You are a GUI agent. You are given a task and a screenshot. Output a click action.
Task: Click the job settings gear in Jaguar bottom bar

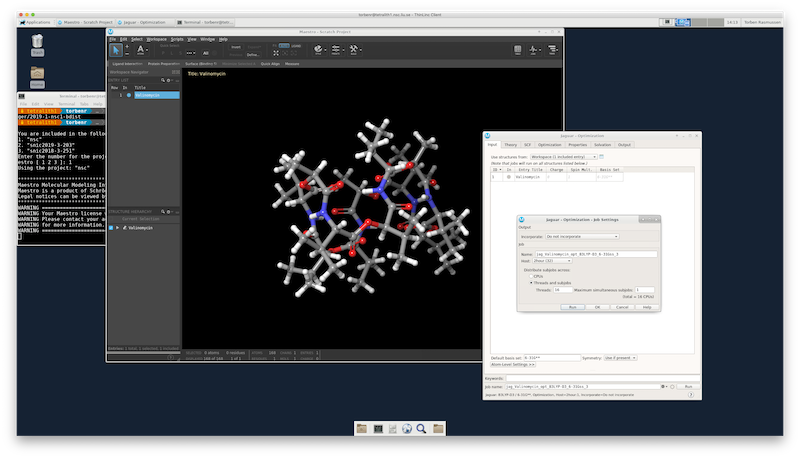click(663, 387)
